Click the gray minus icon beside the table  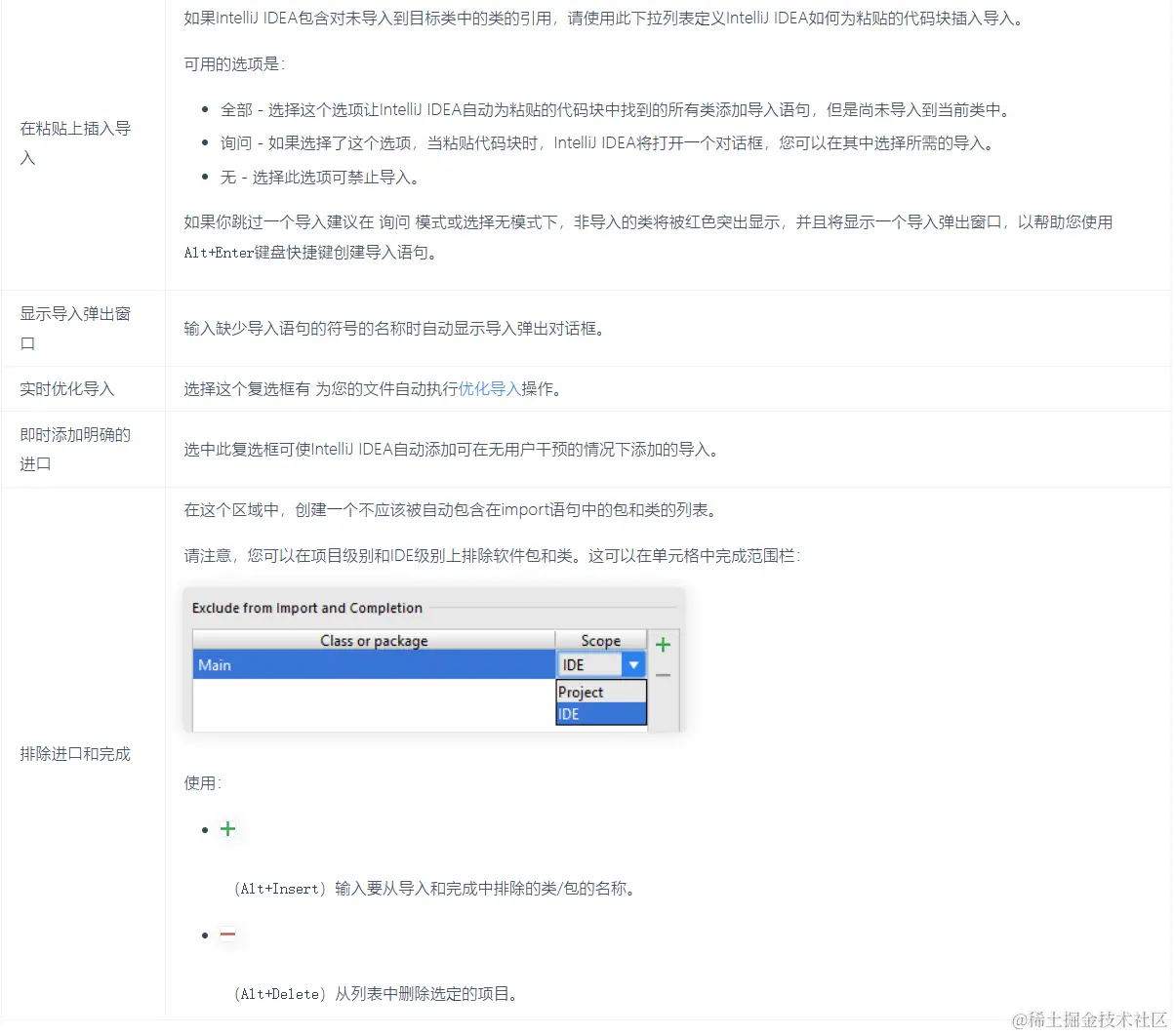tap(663, 675)
